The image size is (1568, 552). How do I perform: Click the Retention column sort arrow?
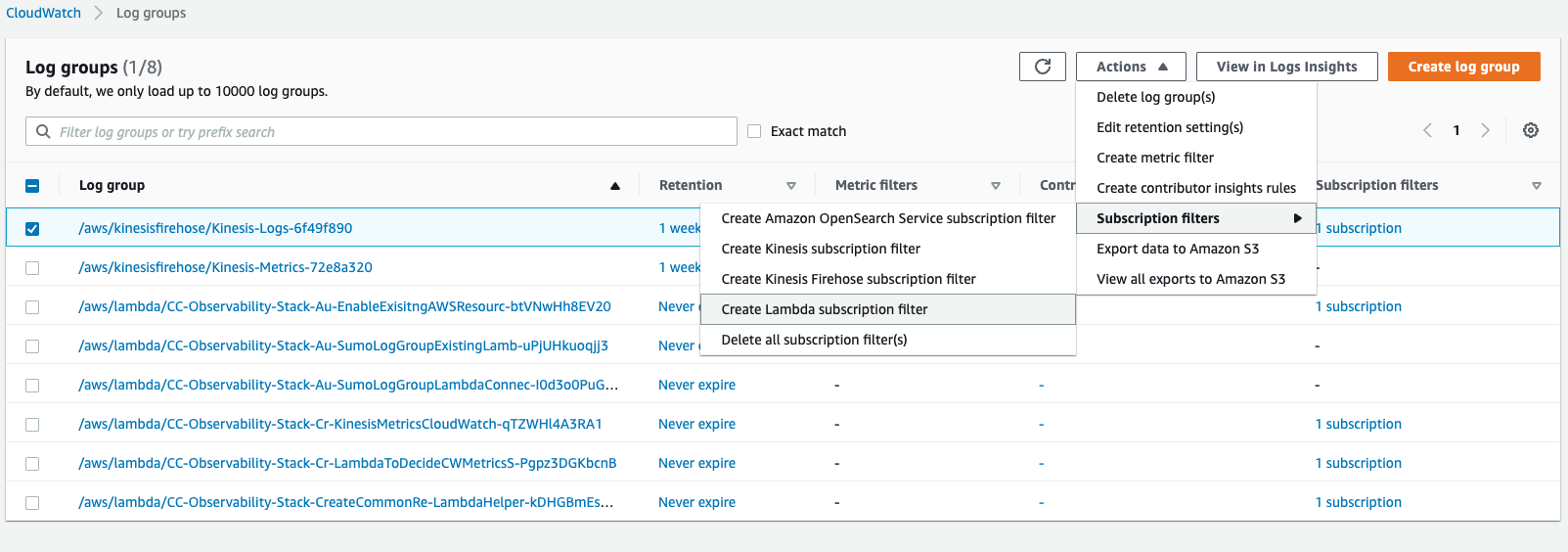791,186
